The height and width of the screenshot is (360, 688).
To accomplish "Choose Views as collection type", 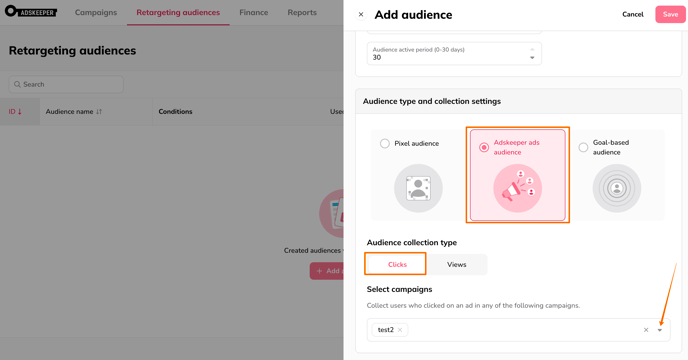I will point(457,264).
